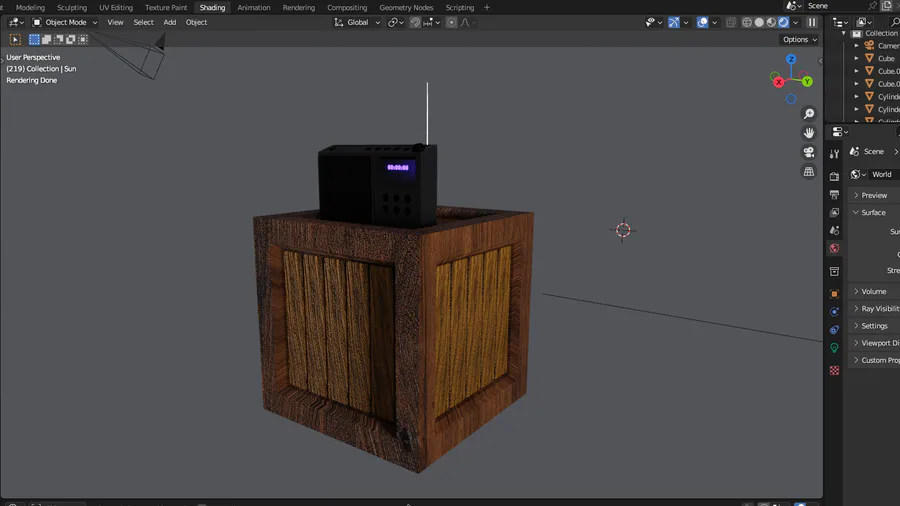Switch to the UV Editing workspace tab
The image size is (900, 506).
tap(116, 7)
